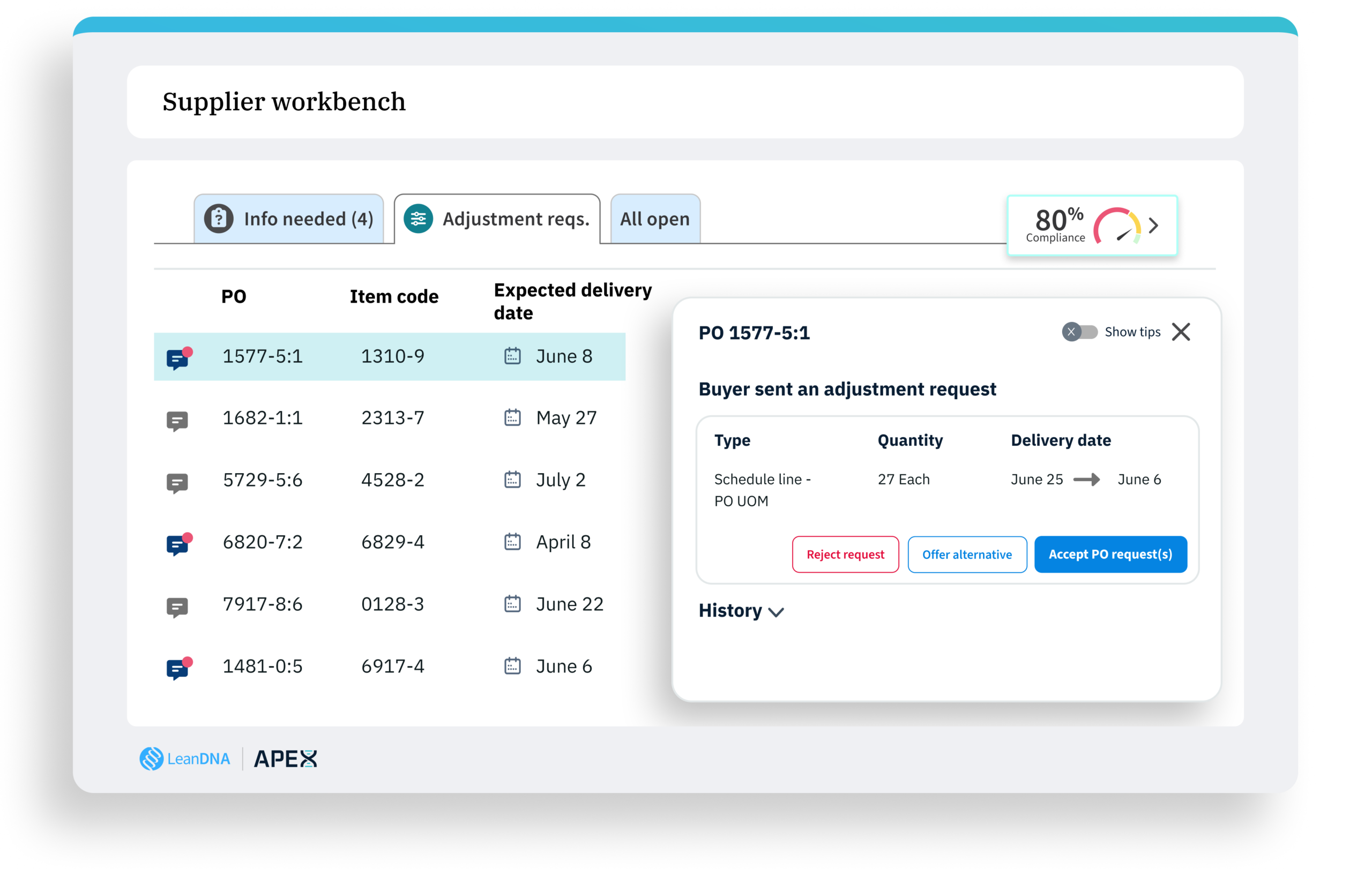
Task: Click the clipboard question icon on Info needed
Action: (219, 218)
